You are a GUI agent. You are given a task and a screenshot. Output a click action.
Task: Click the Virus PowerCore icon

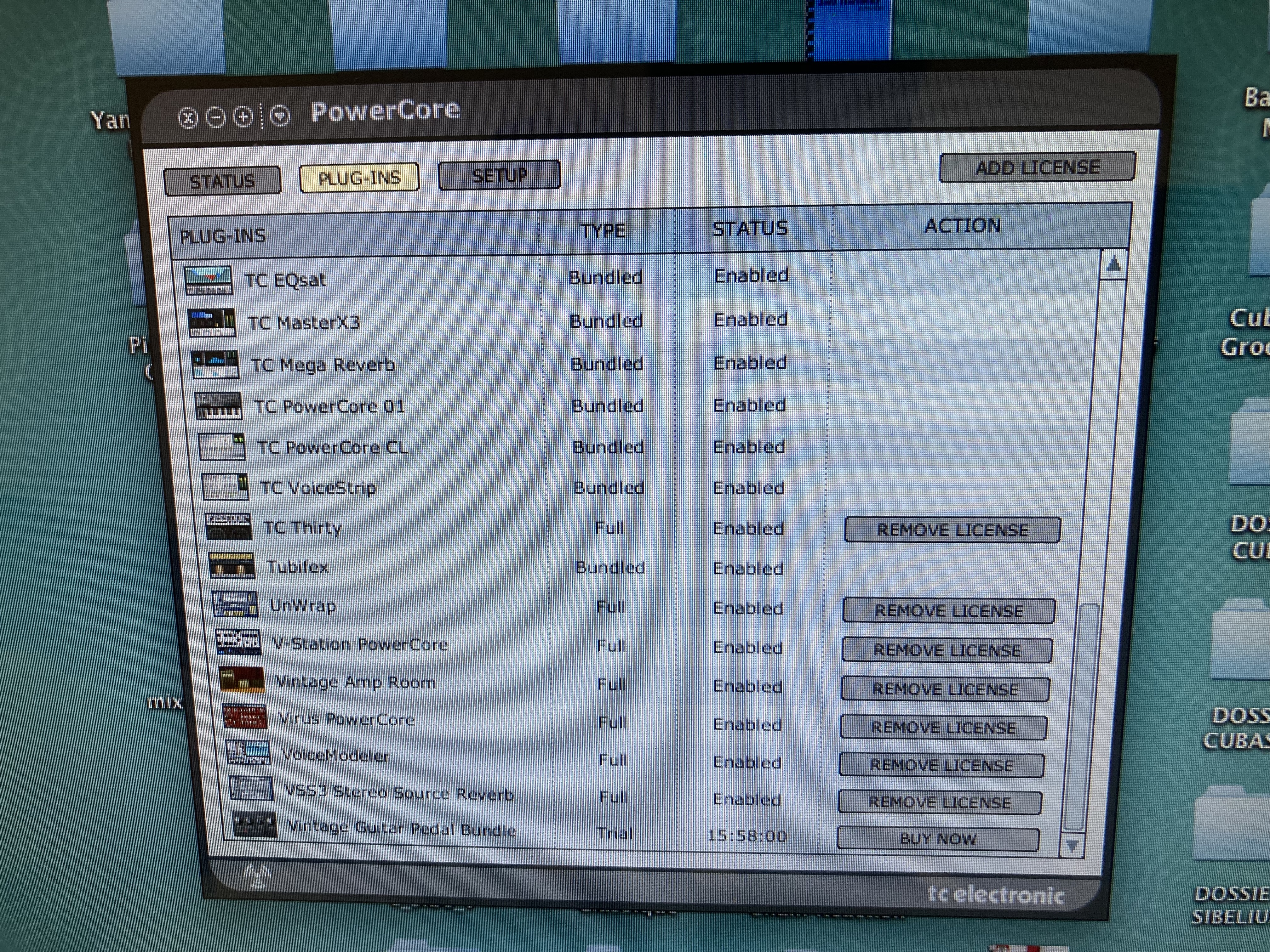click(245, 717)
